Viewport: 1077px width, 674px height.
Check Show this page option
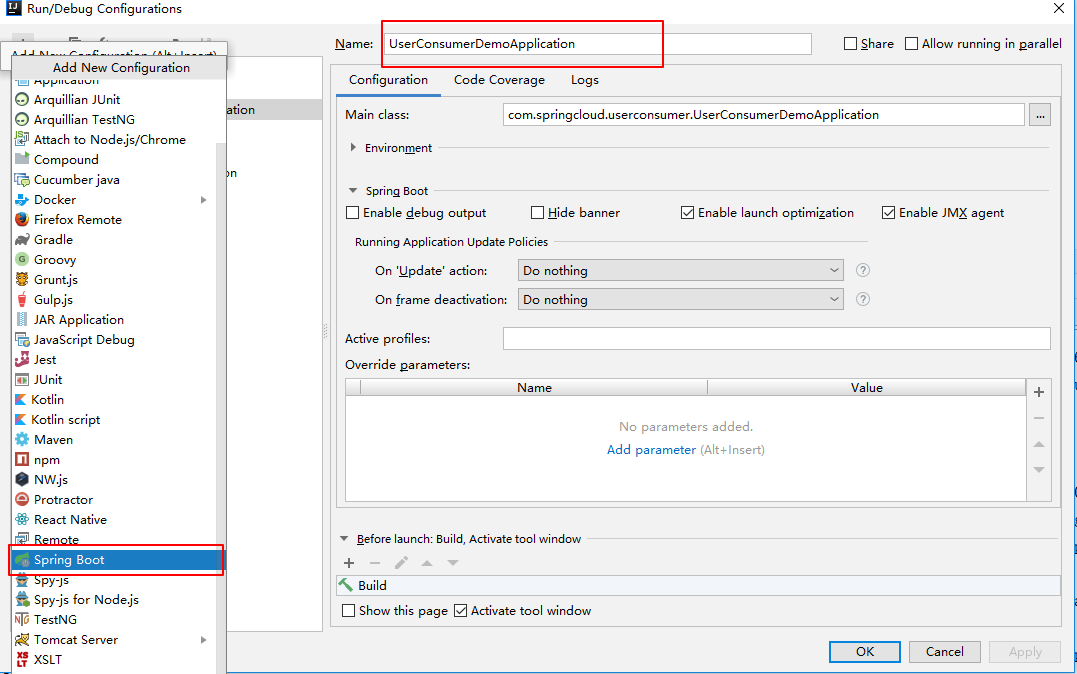[349, 610]
